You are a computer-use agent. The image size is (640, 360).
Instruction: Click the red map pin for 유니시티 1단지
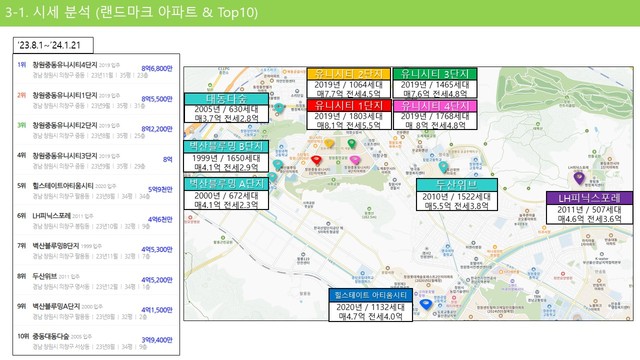pyautogui.click(x=316, y=160)
